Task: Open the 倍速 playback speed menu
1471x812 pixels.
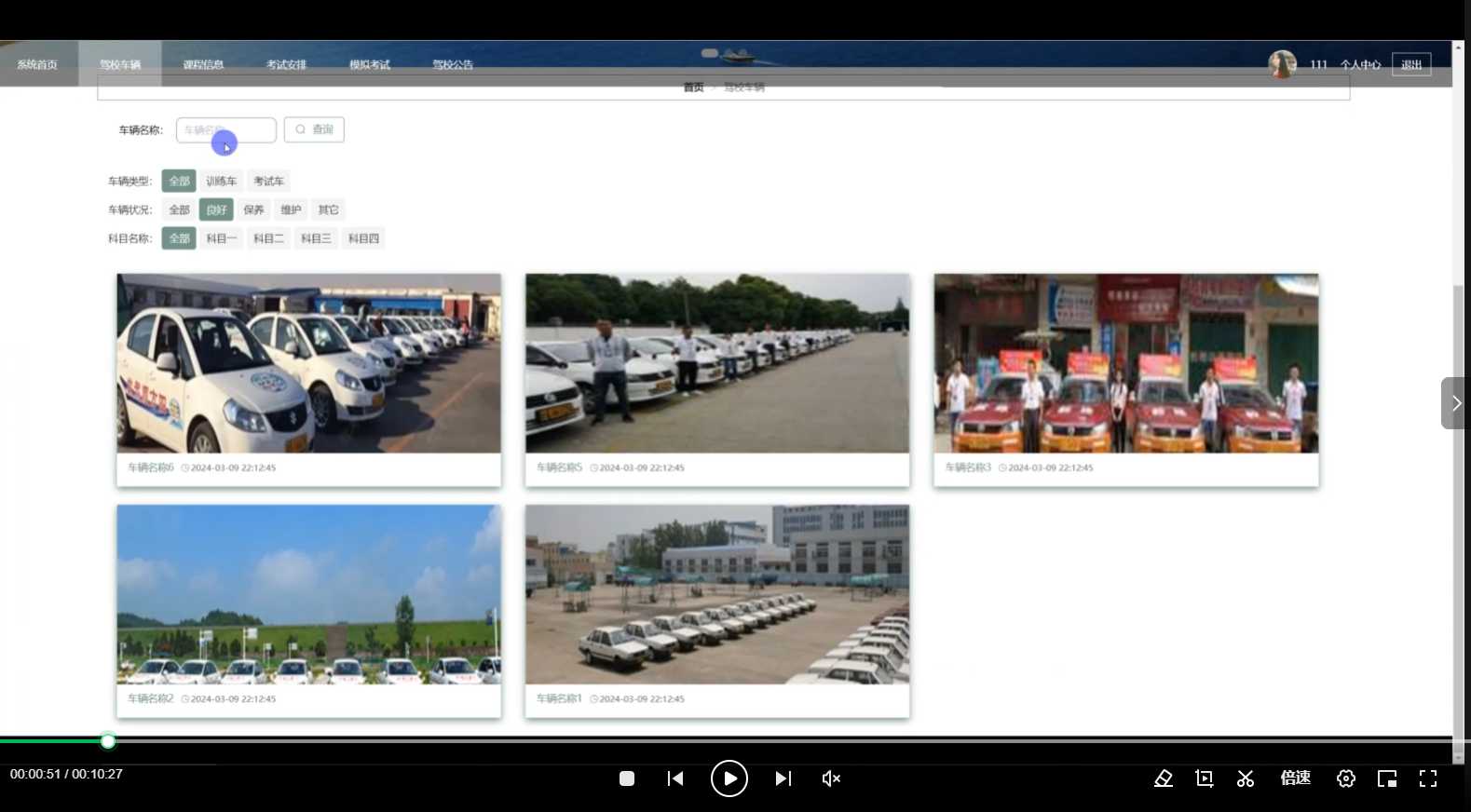Action: pos(1296,778)
